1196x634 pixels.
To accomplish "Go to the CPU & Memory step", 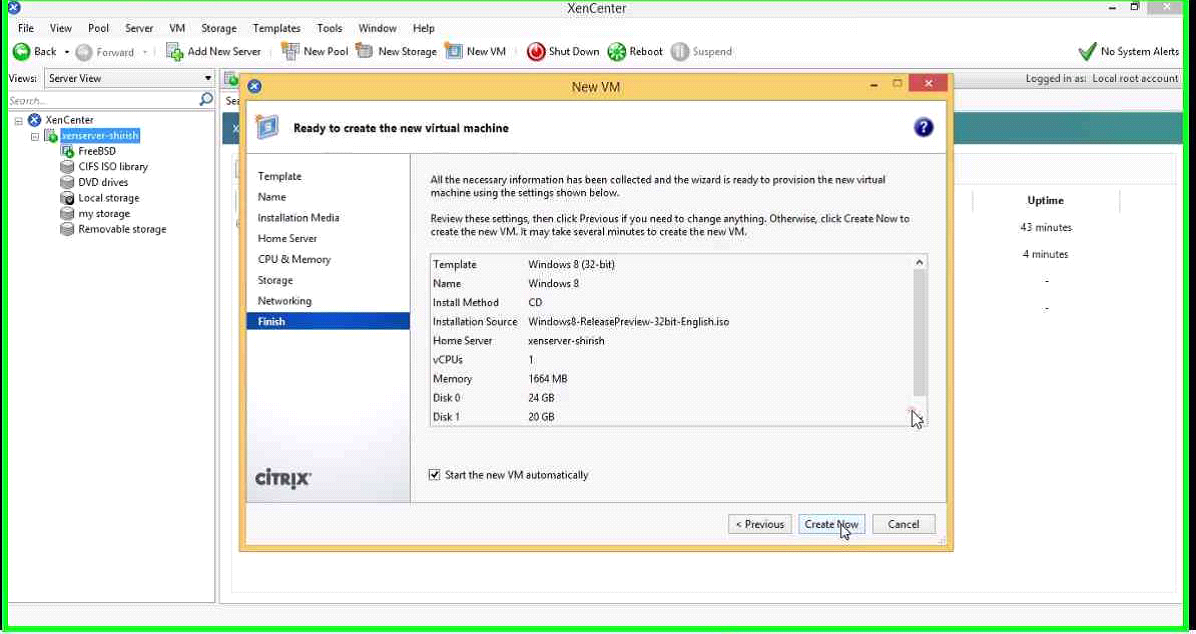I will [328, 259].
